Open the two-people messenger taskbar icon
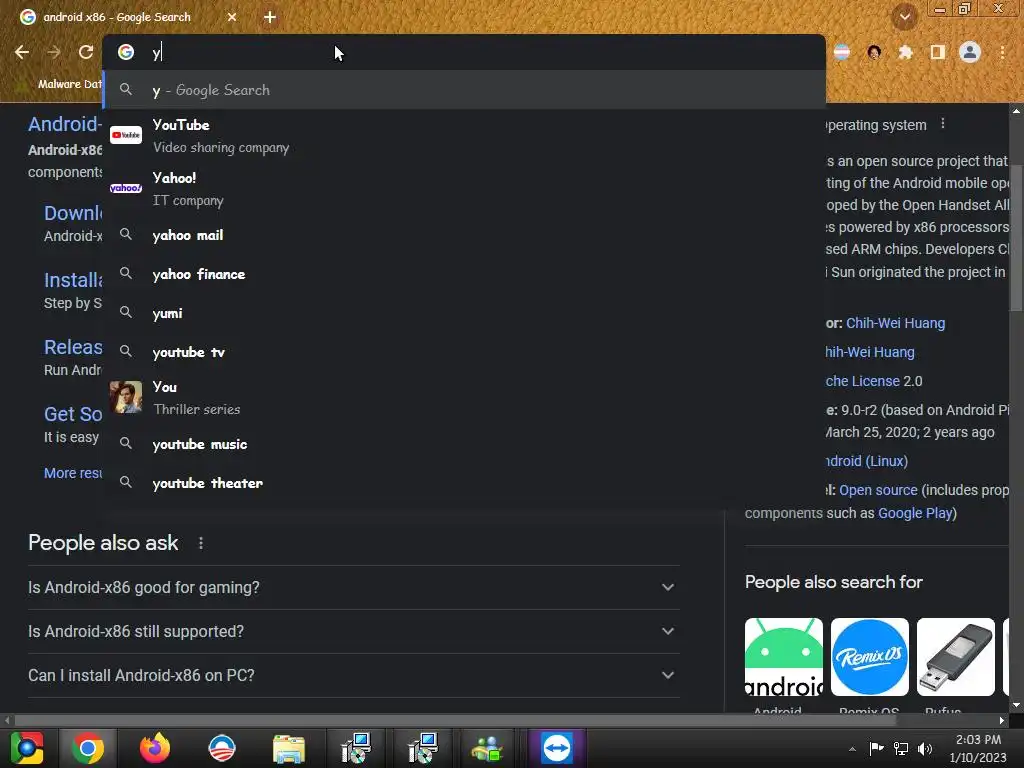The width and height of the screenshot is (1024, 768). tap(487, 748)
